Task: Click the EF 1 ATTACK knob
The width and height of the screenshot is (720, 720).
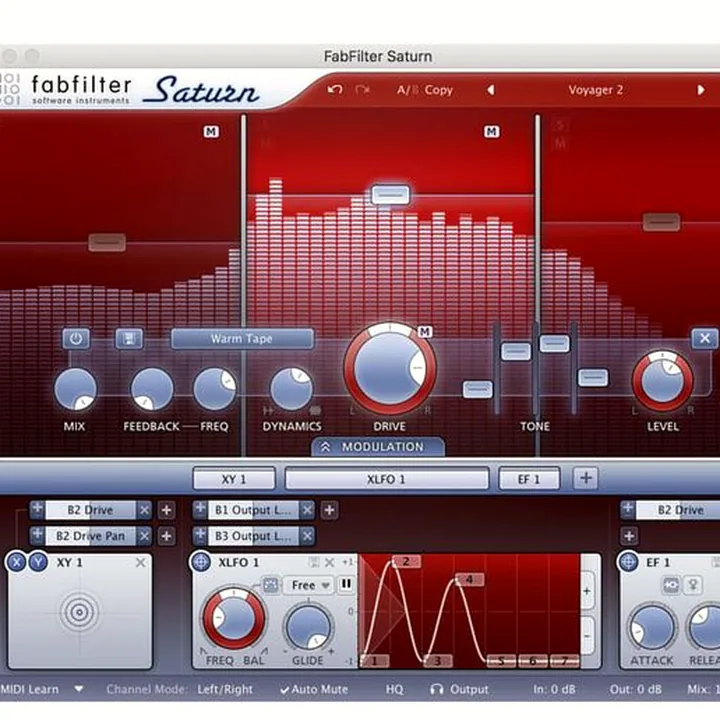Action: [652, 628]
